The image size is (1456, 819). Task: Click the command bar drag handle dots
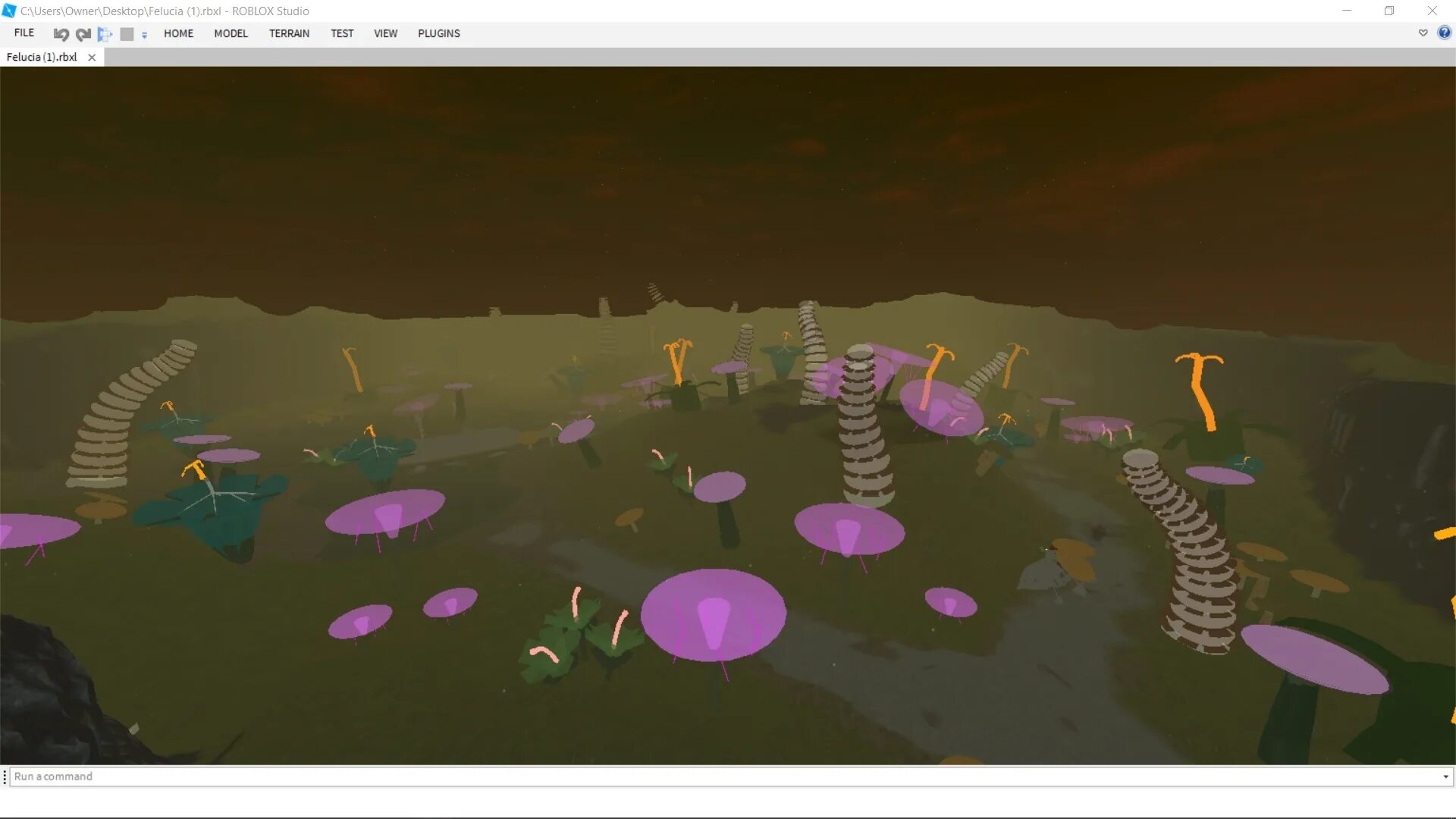[x=5, y=777]
